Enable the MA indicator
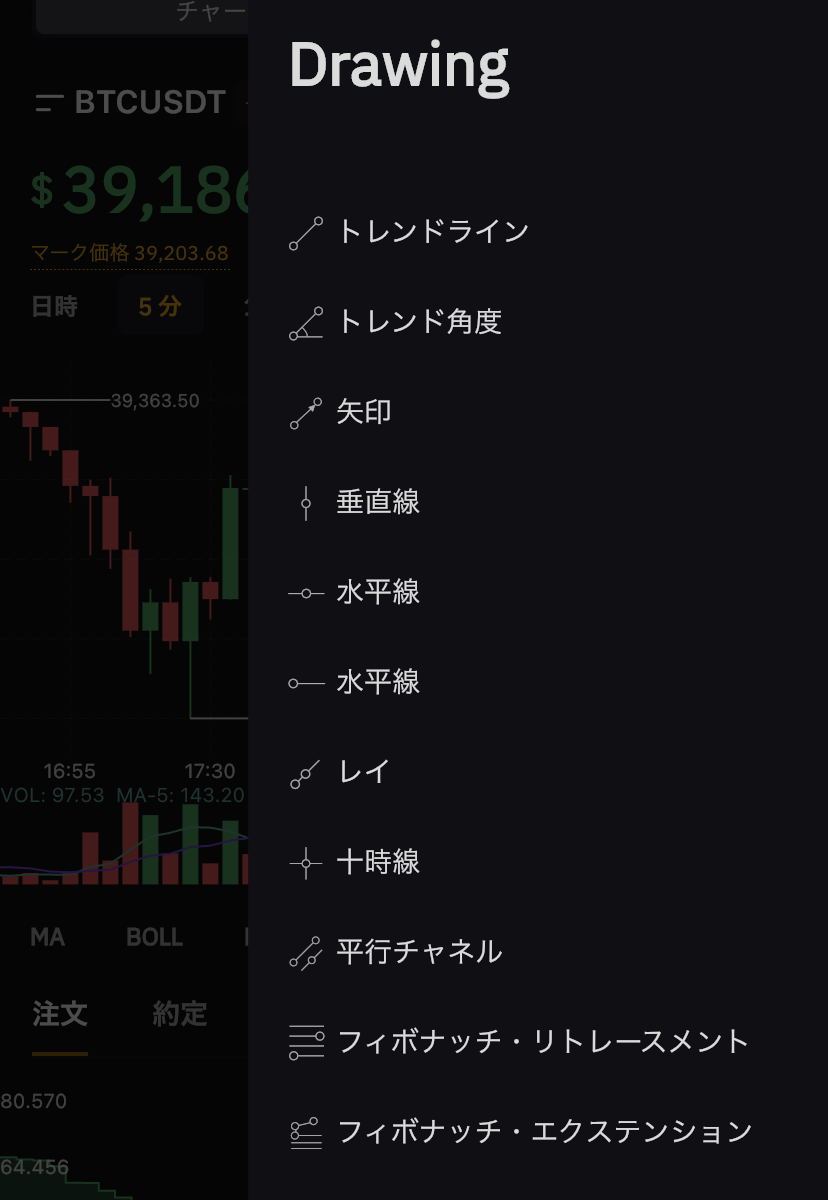The height and width of the screenshot is (1200, 828). coord(47,937)
